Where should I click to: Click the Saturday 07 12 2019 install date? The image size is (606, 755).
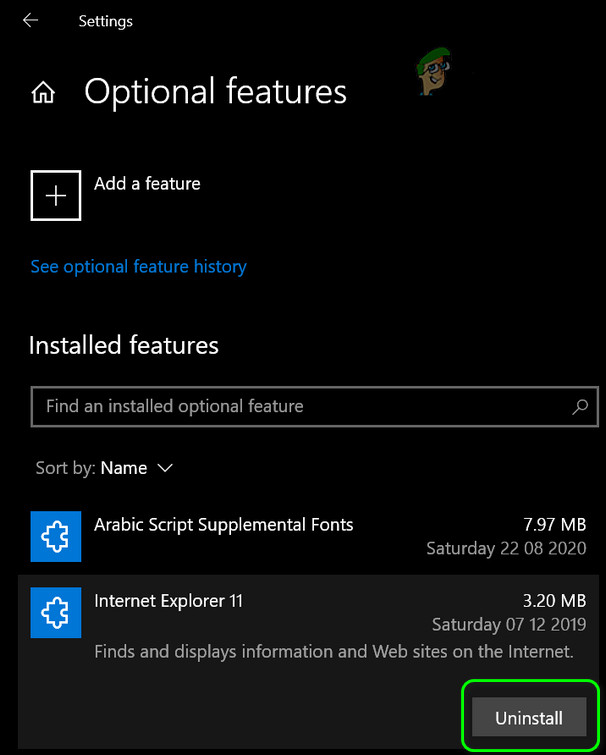click(x=509, y=625)
